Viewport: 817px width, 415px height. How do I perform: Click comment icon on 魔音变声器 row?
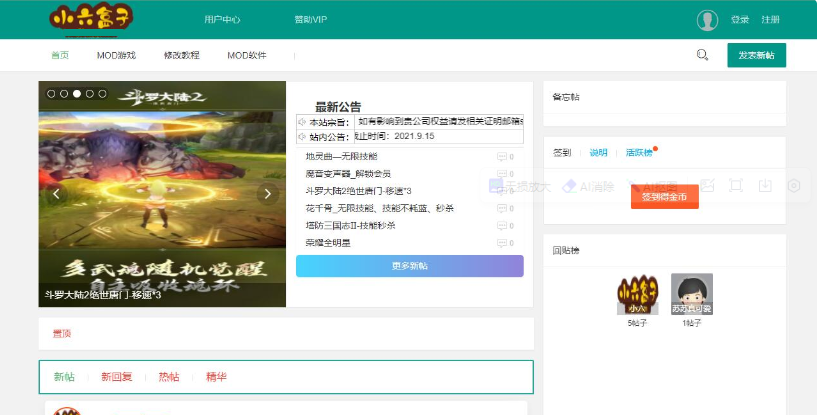pyautogui.click(x=502, y=174)
